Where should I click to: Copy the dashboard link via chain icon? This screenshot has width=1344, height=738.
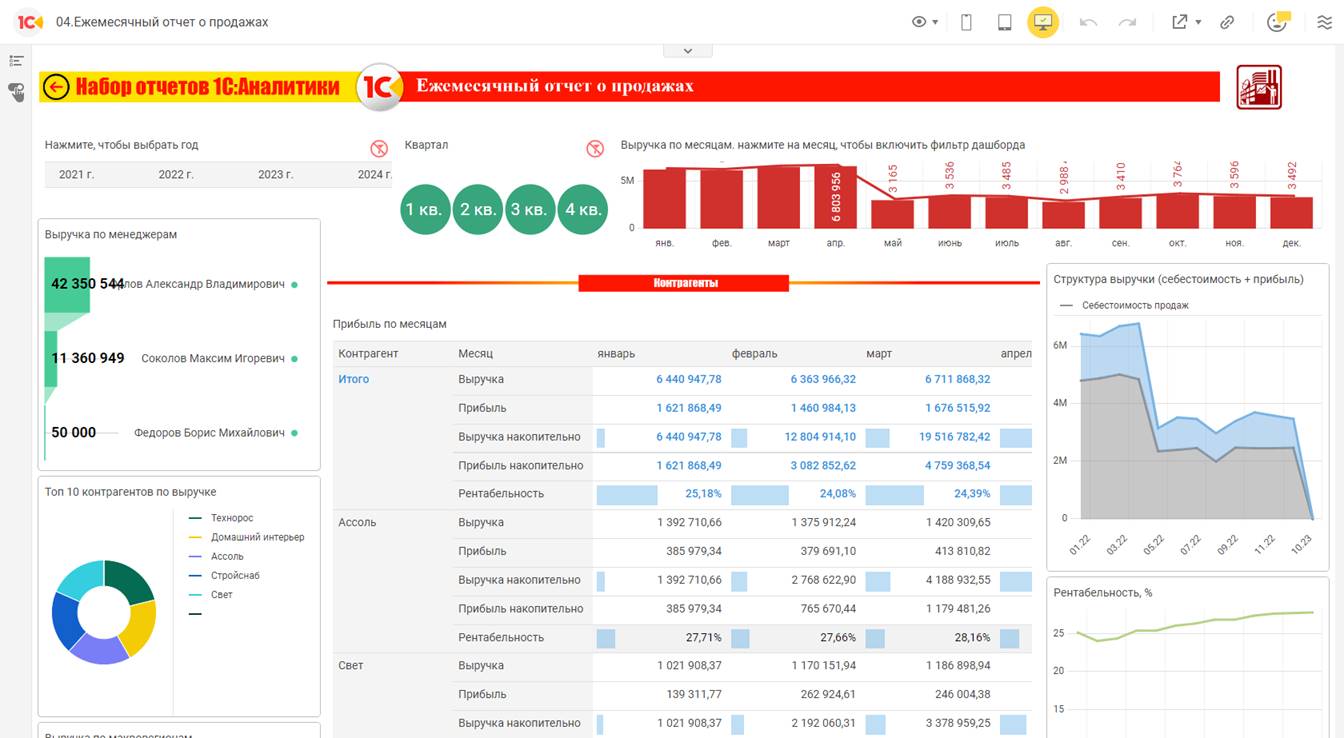(x=1227, y=22)
